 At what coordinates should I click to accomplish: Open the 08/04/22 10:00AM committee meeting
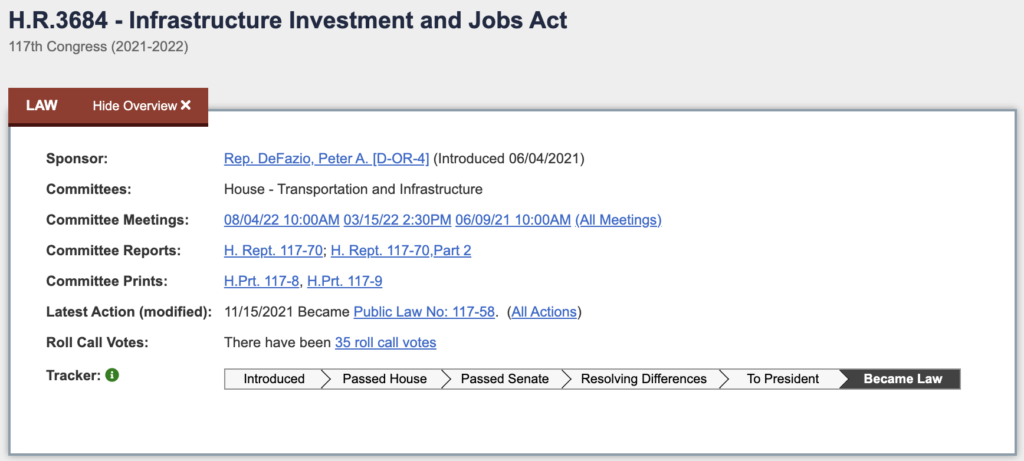pyautogui.click(x=281, y=220)
